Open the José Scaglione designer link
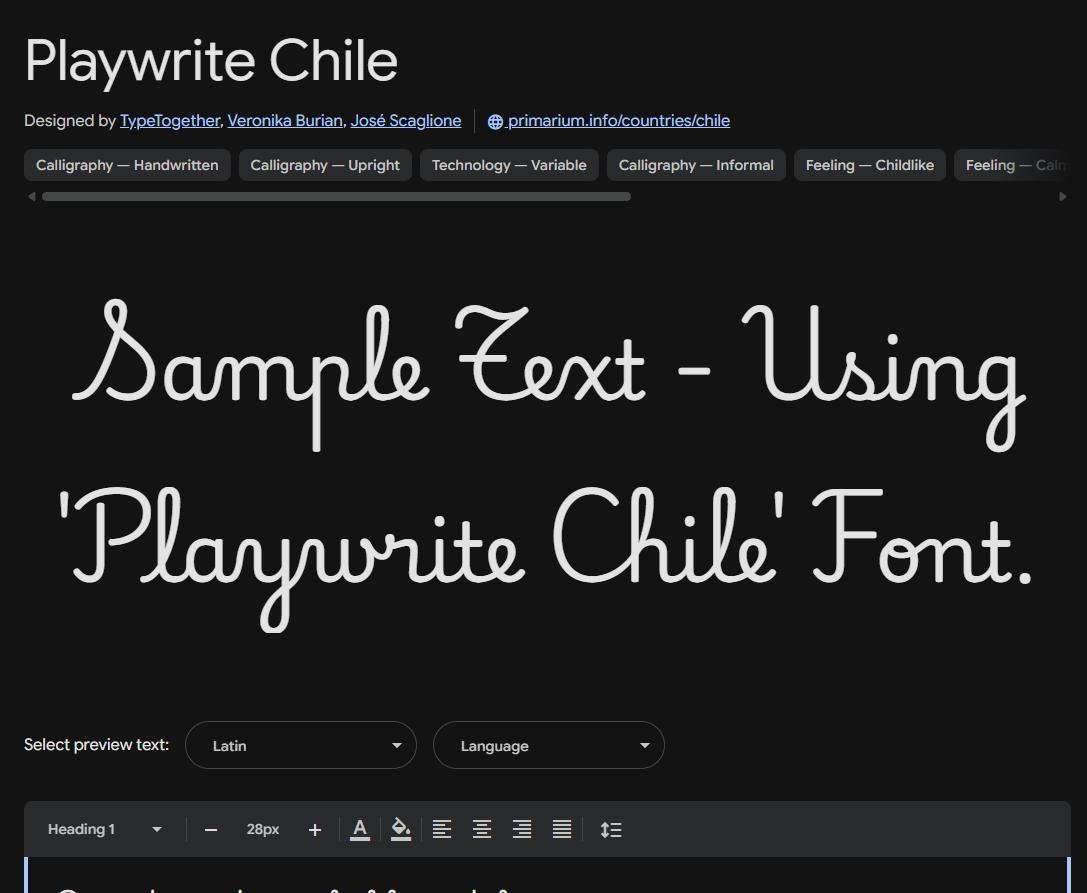This screenshot has width=1087, height=893. click(406, 121)
